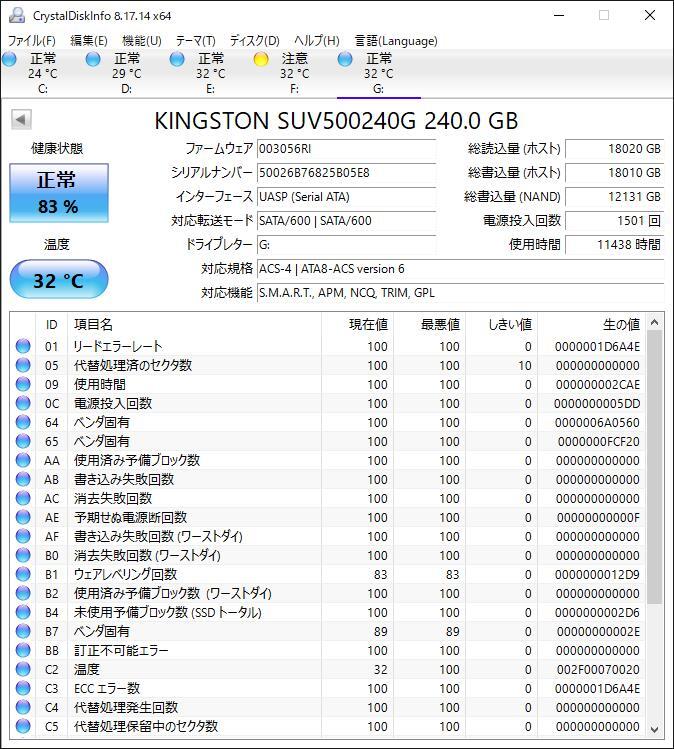The image size is (674, 749).
Task: Open the 機能(U) menu
Action: pos(142,41)
